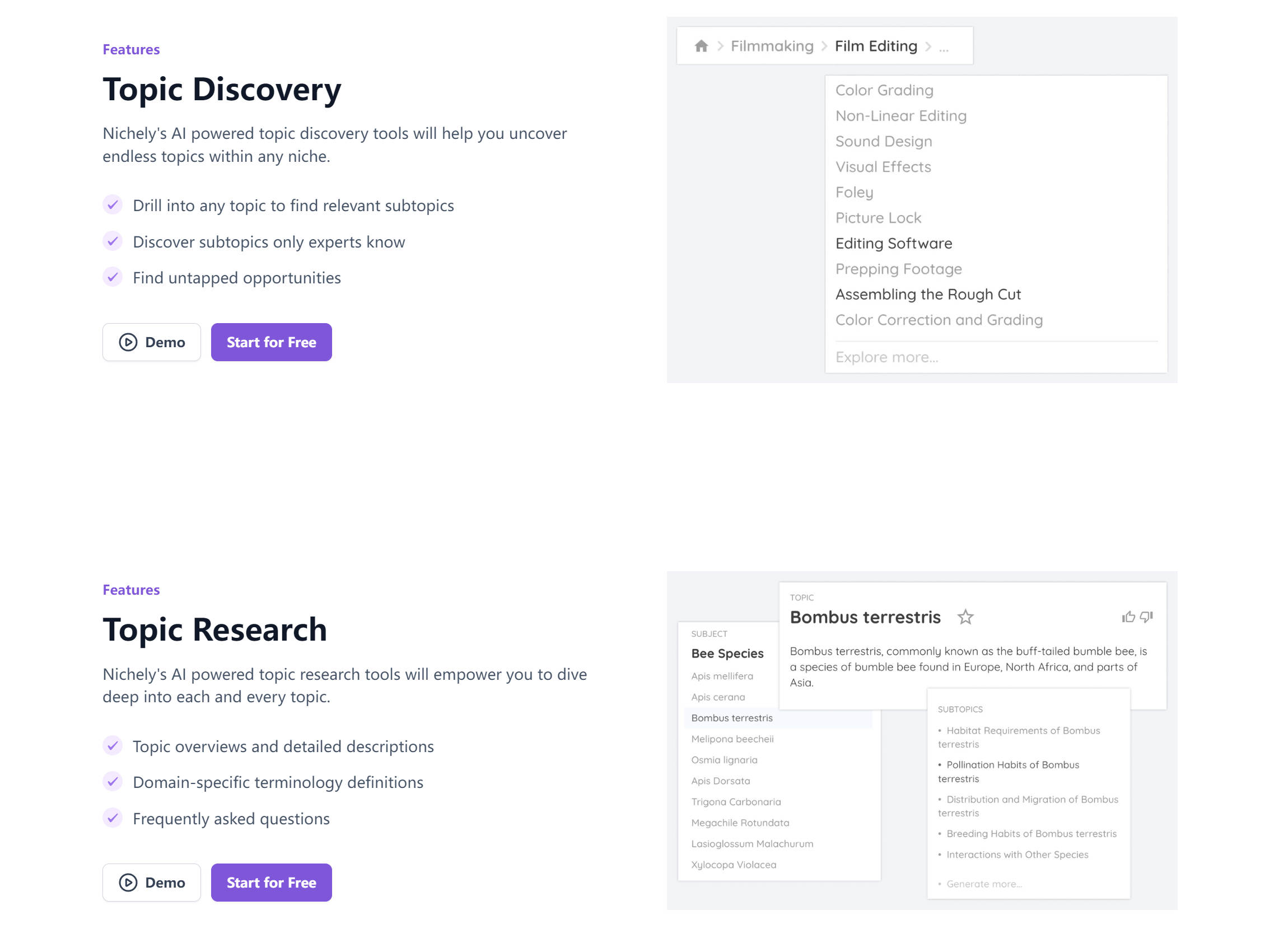This screenshot has width=1288, height=952.
Task: Select Apis cerana species
Action: pyautogui.click(x=718, y=697)
